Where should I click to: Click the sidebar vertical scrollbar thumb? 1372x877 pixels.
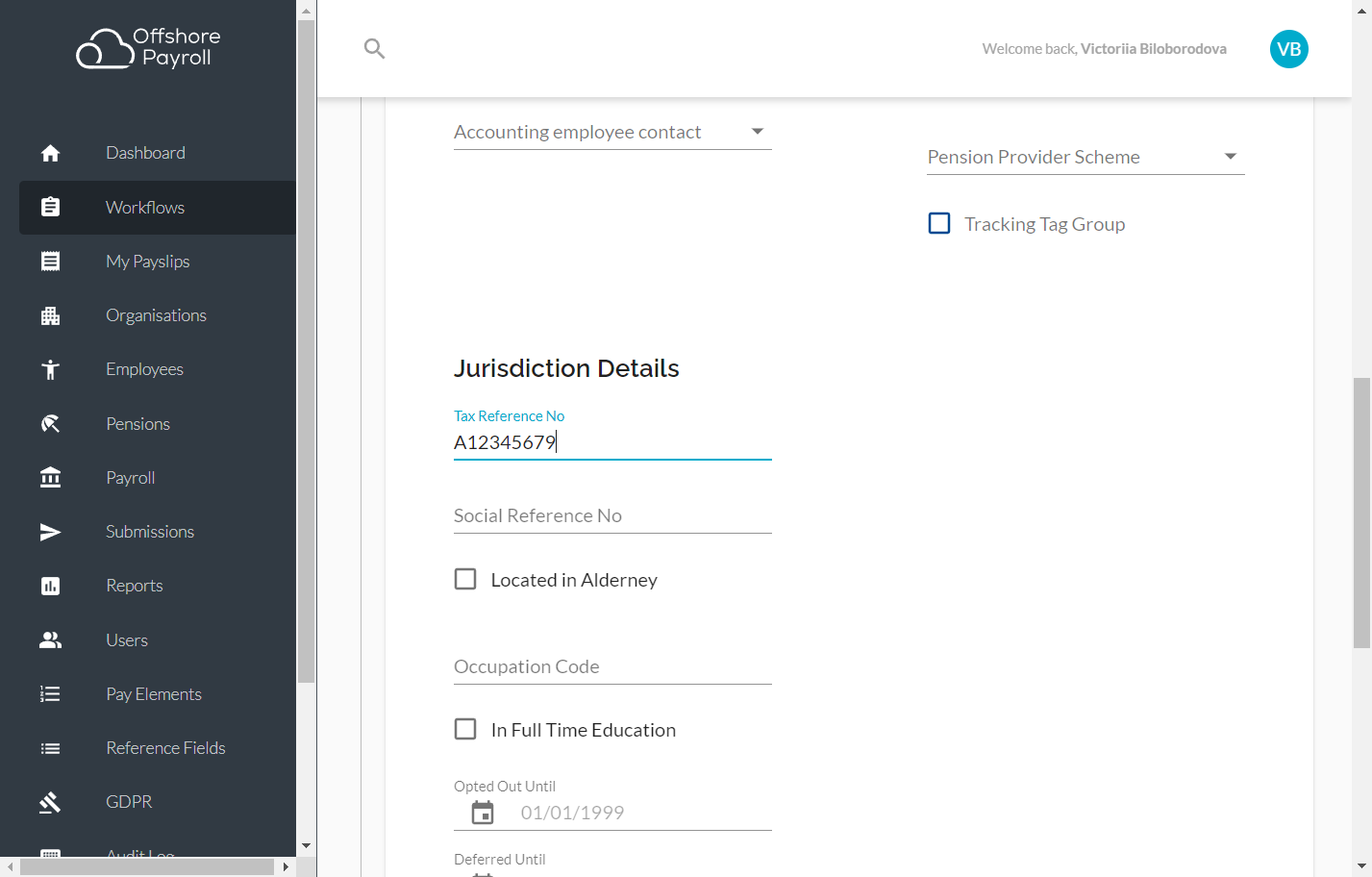pyautogui.click(x=306, y=351)
